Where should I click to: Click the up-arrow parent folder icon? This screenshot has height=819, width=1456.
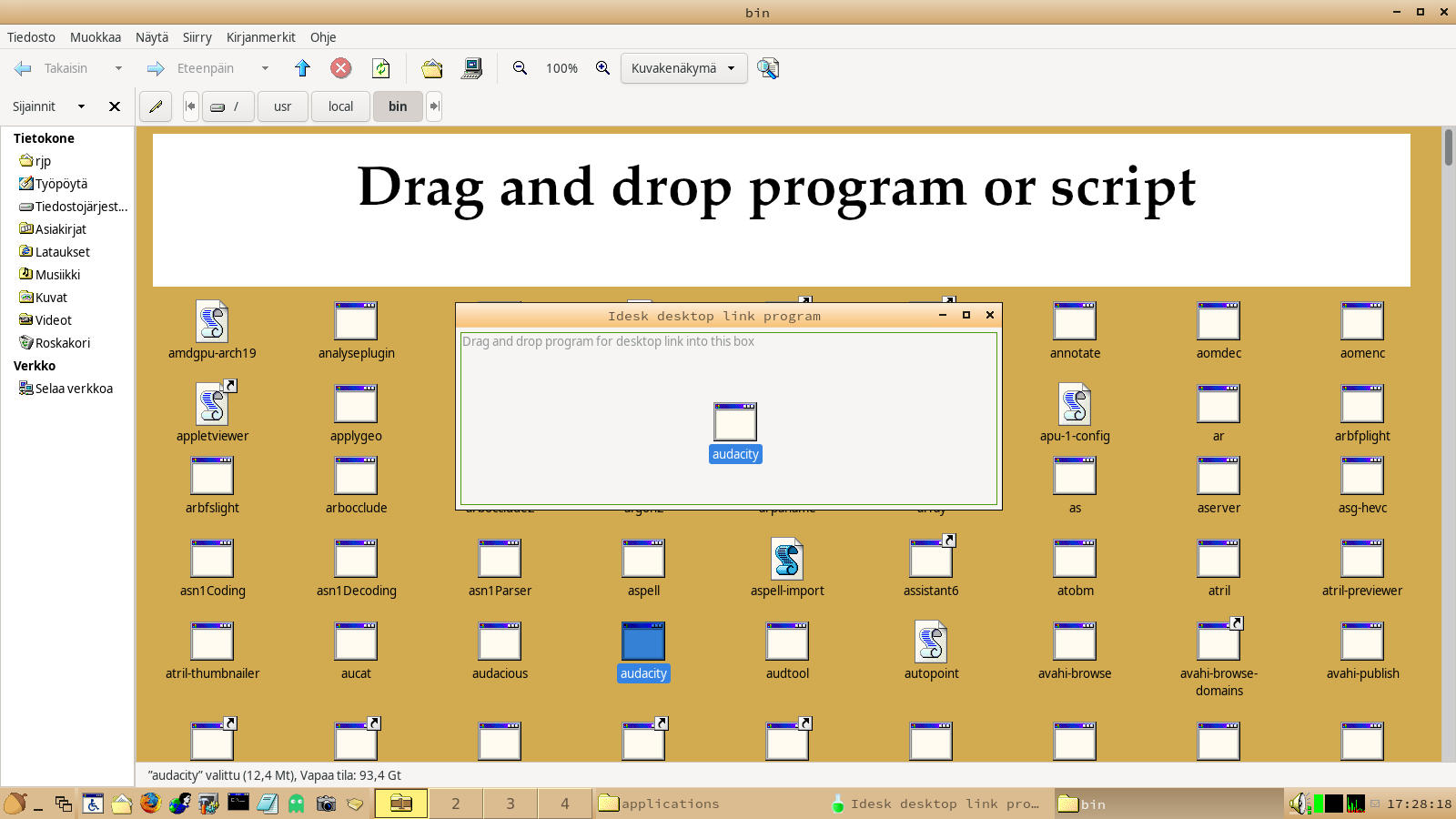[x=303, y=68]
